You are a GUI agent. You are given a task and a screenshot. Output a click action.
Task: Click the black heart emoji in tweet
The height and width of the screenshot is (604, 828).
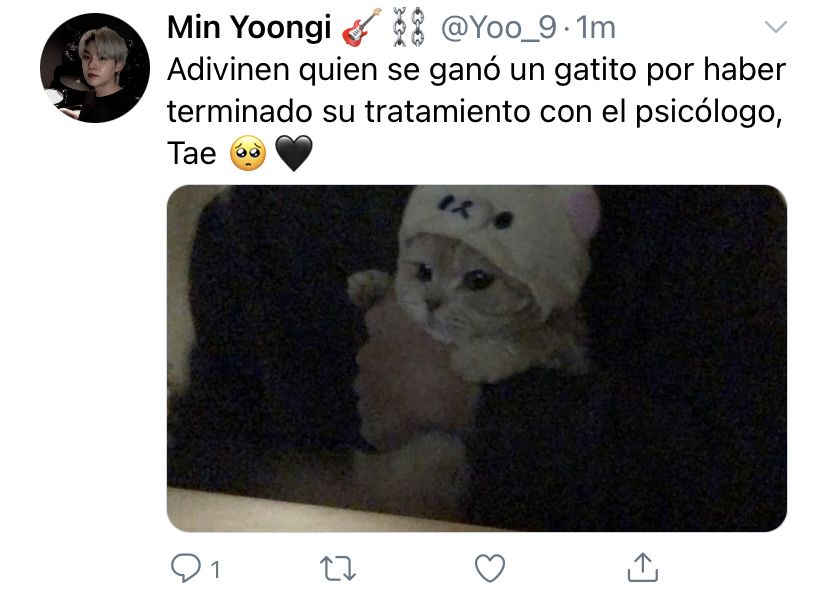click(294, 154)
